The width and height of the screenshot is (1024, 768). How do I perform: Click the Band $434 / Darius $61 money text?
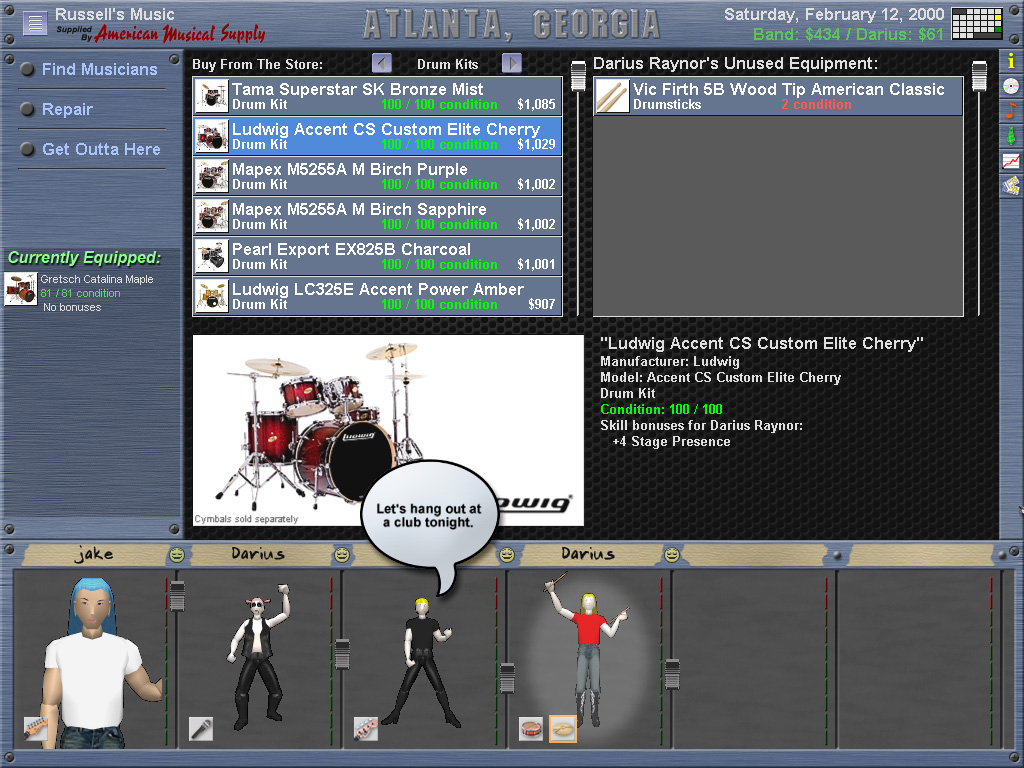pos(848,35)
